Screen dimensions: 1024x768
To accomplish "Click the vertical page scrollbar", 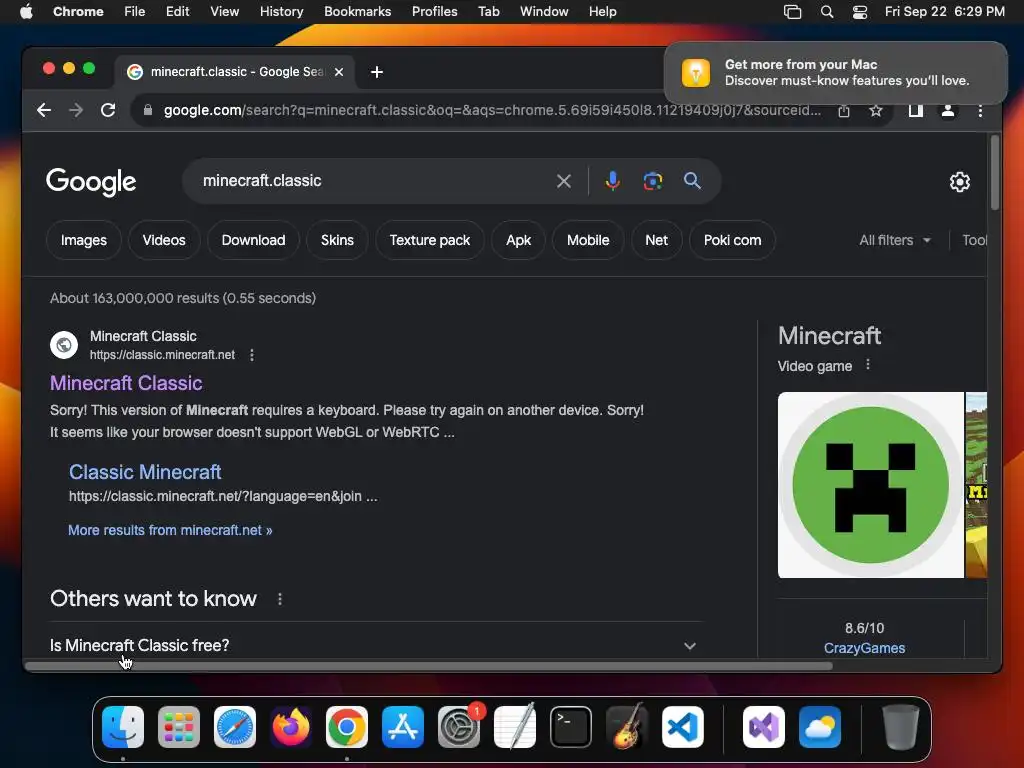I will 995,173.
